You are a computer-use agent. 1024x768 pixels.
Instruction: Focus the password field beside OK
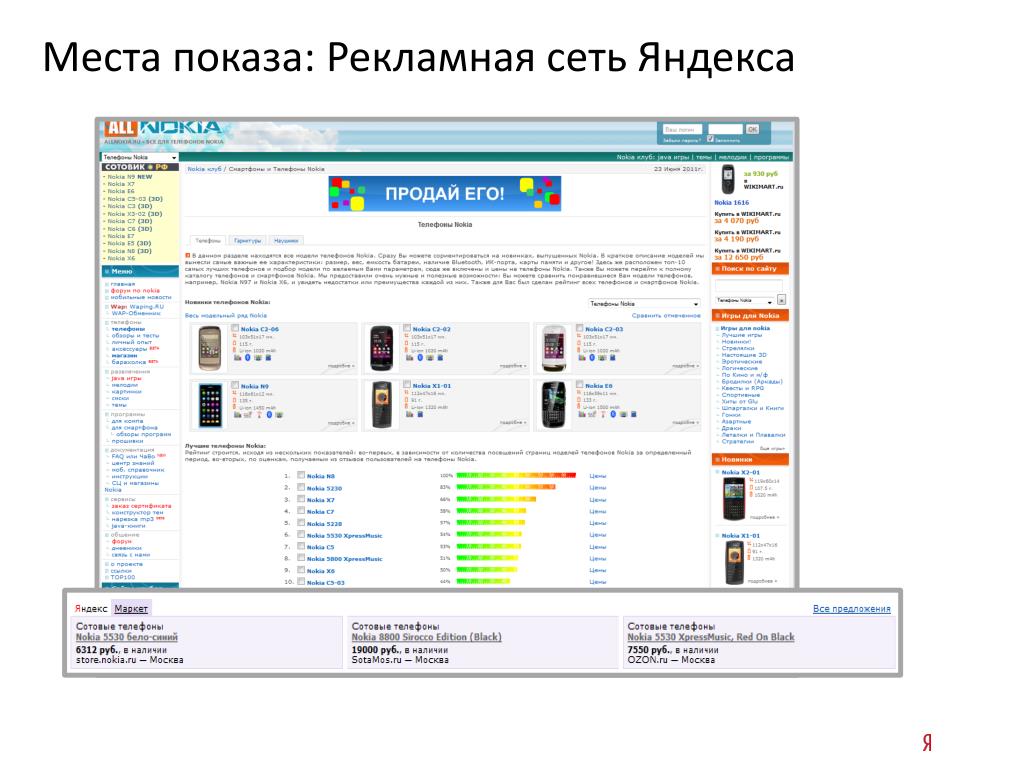point(725,129)
